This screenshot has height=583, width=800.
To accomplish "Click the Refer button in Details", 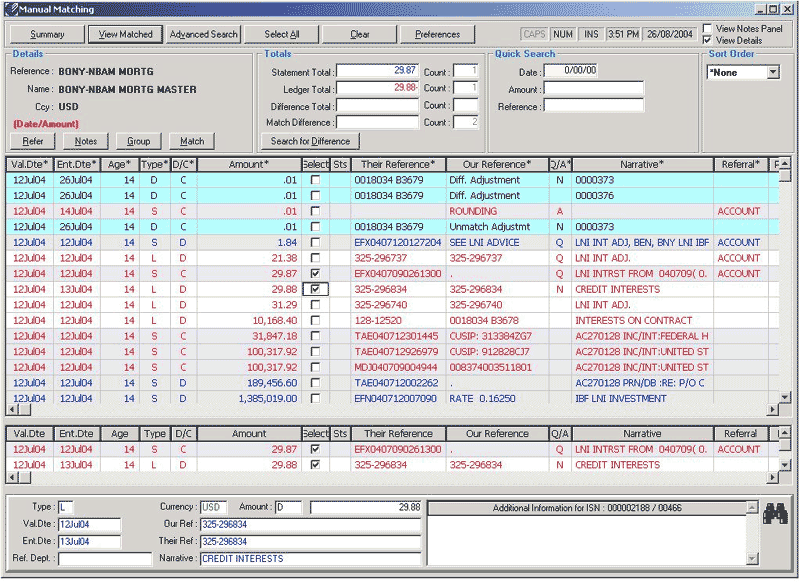I will (x=32, y=142).
